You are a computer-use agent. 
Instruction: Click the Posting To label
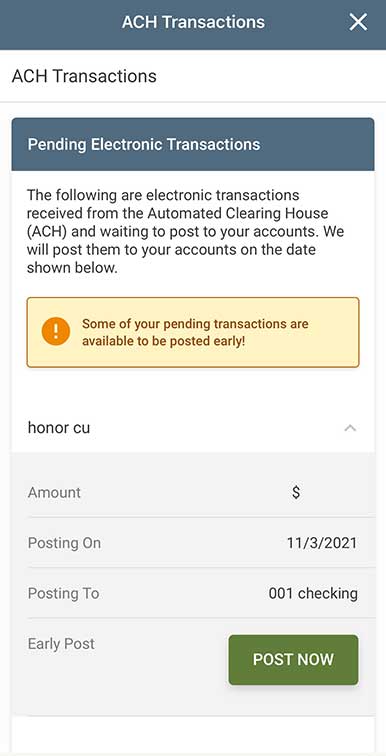[64, 593]
